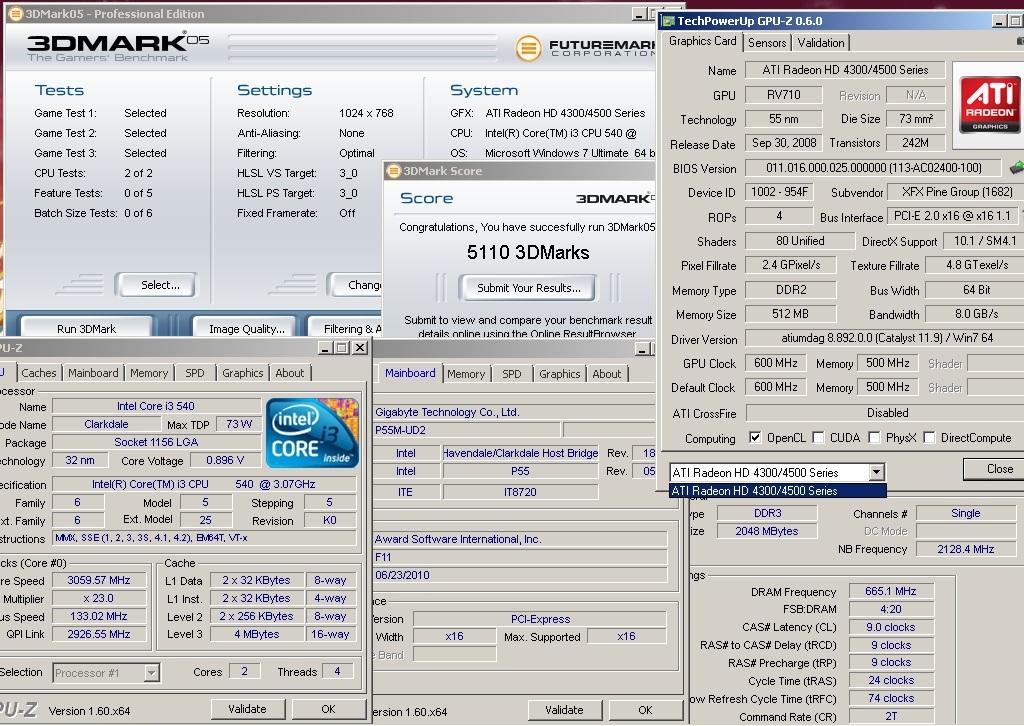The image size is (1024, 726).
Task: Click the GPU-Z Name field showing ATI Radeon
Action: pos(845,70)
